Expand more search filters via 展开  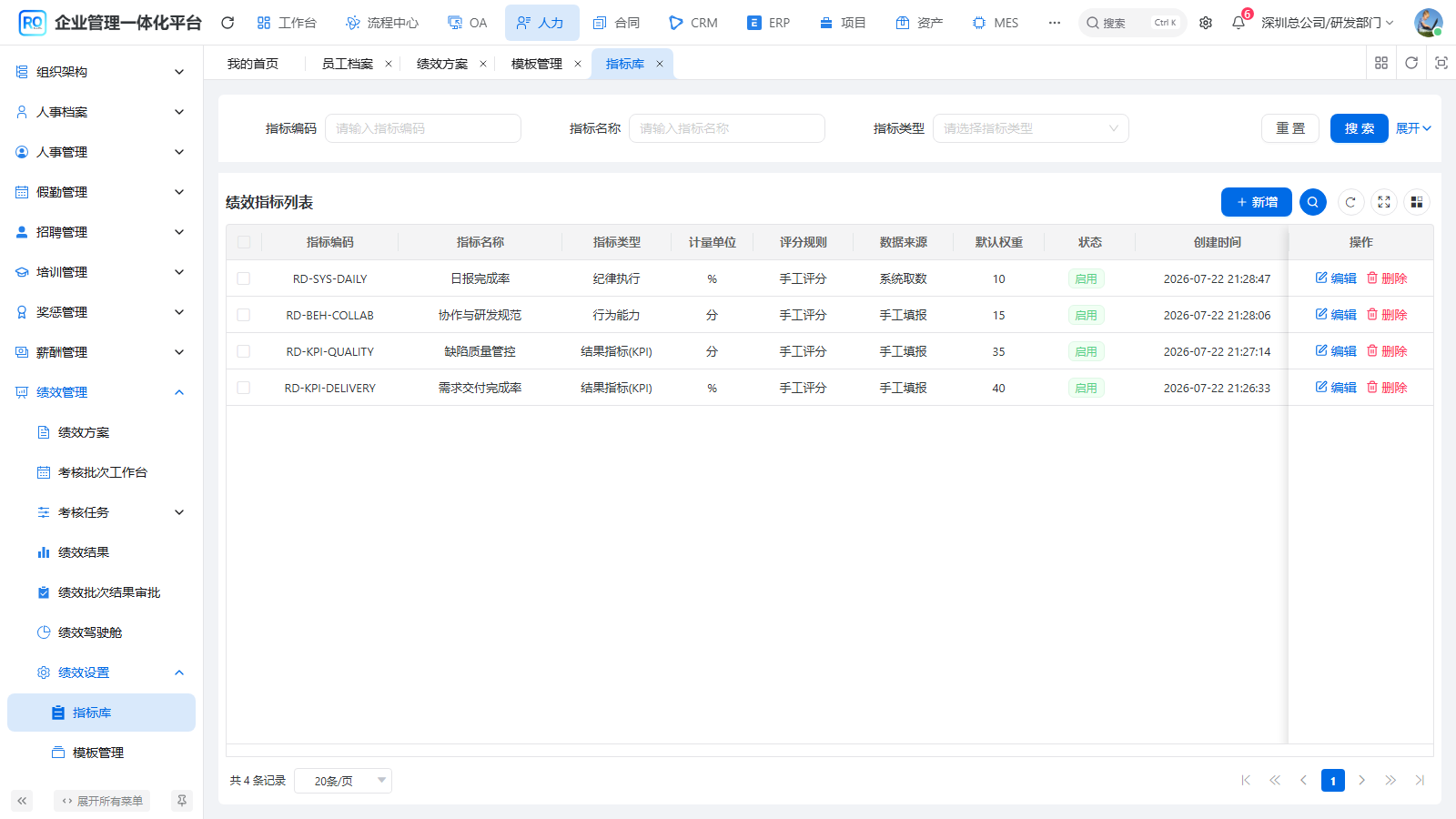pos(1413,128)
